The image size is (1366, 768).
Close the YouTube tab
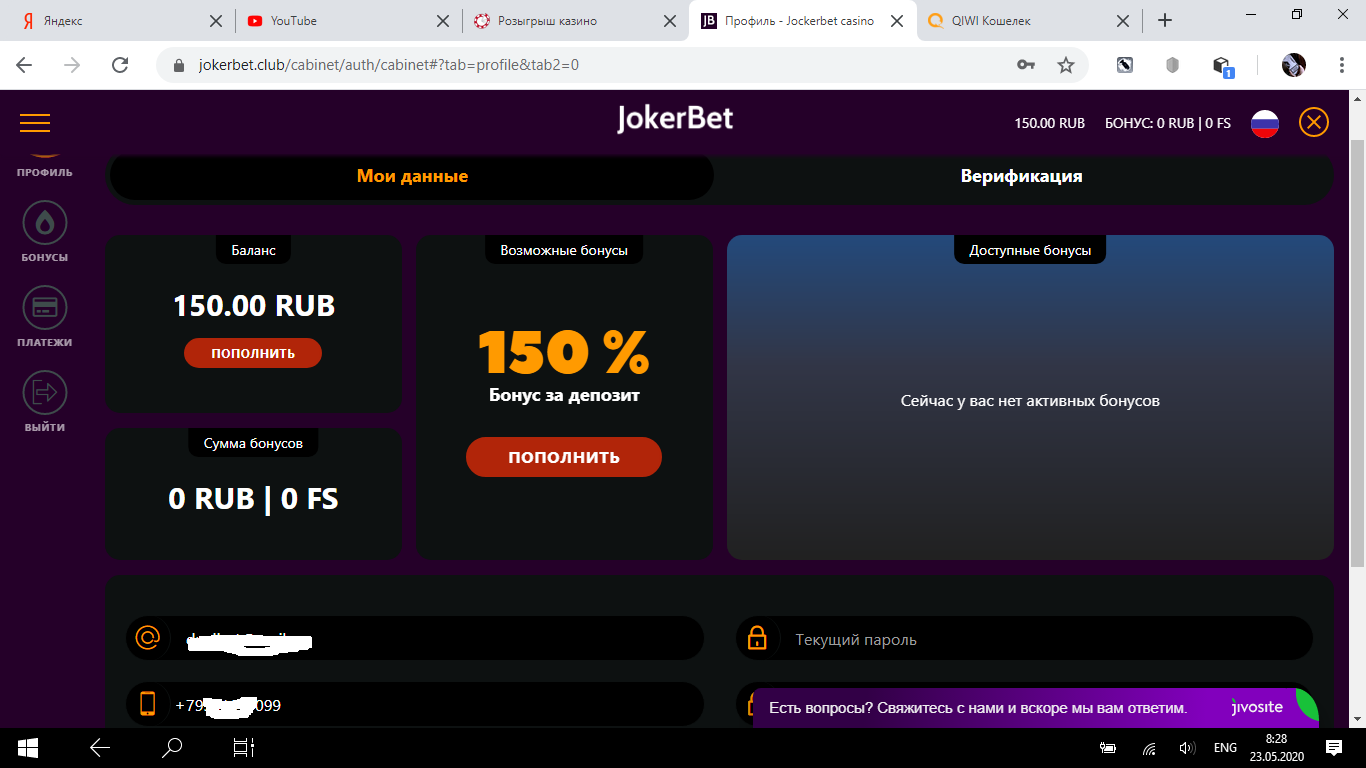444,21
